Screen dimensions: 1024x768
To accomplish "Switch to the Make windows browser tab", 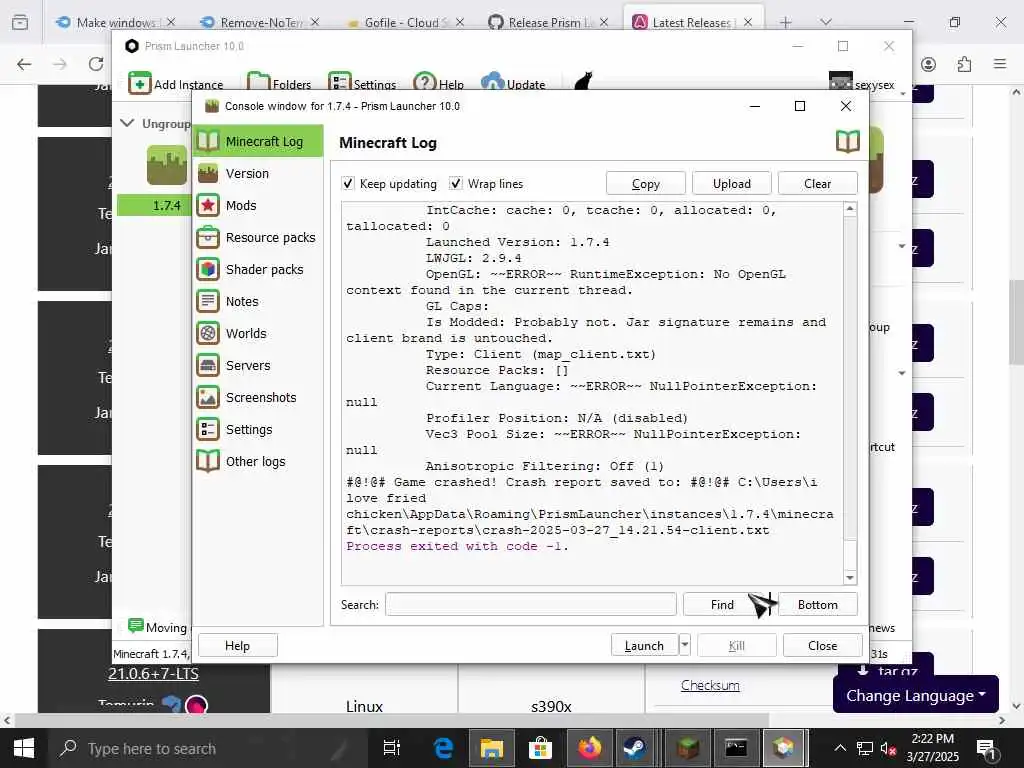I will pyautogui.click(x=116, y=23).
